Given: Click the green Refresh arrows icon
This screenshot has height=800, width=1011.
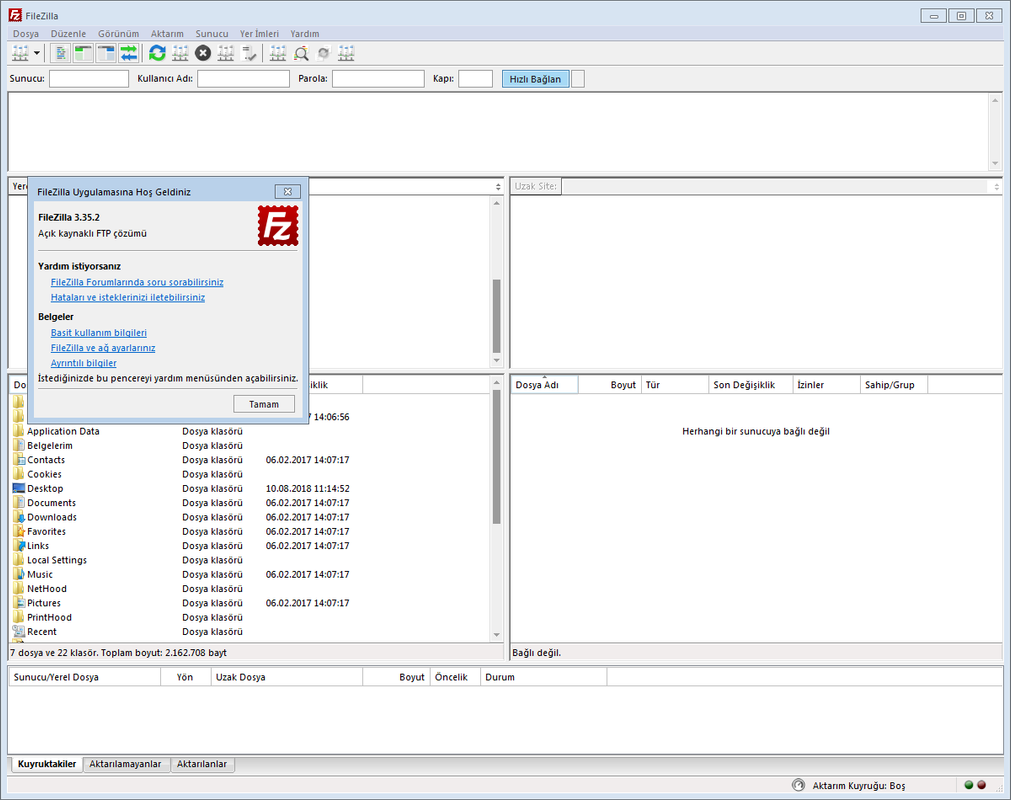Looking at the screenshot, I should [x=157, y=54].
